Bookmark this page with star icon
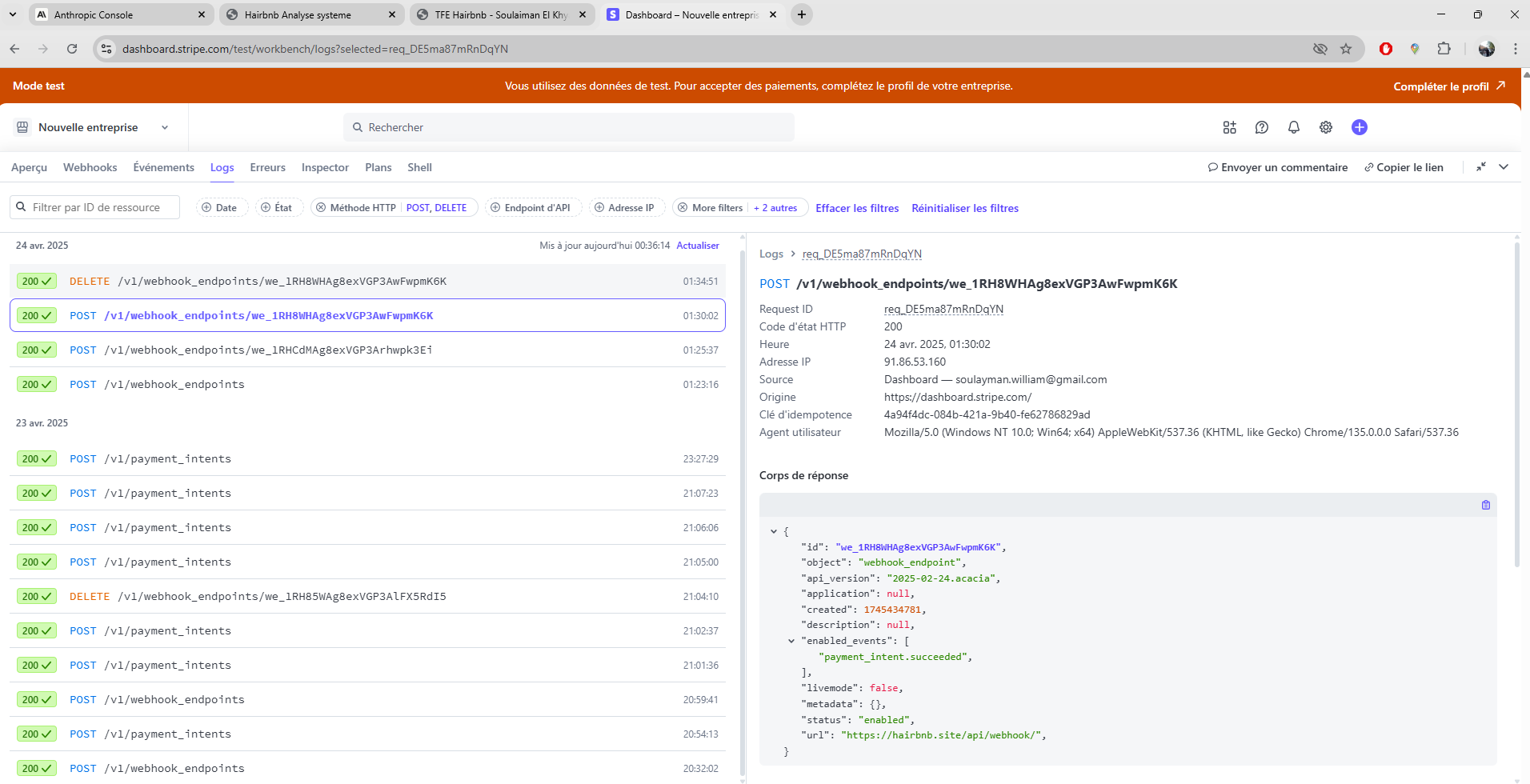The height and width of the screenshot is (784, 1530). [x=1346, y=49]
